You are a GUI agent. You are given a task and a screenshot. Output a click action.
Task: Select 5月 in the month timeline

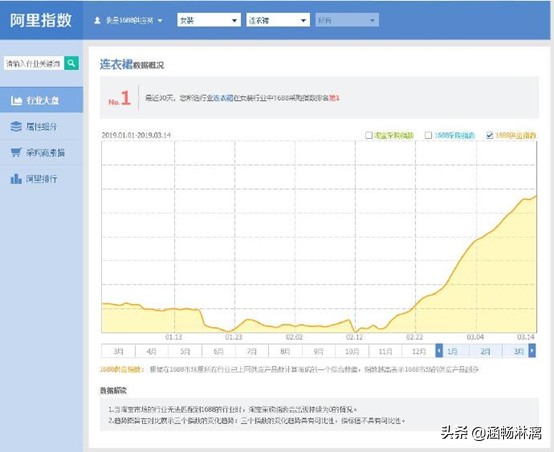pyautogui.click(x=185, y=351)
